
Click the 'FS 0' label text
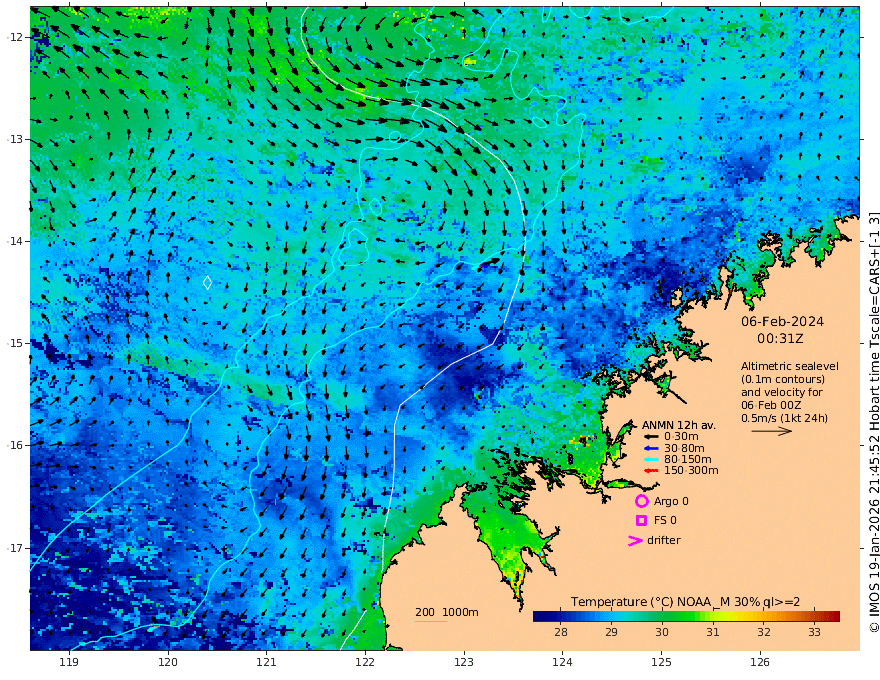coord(665,521)
